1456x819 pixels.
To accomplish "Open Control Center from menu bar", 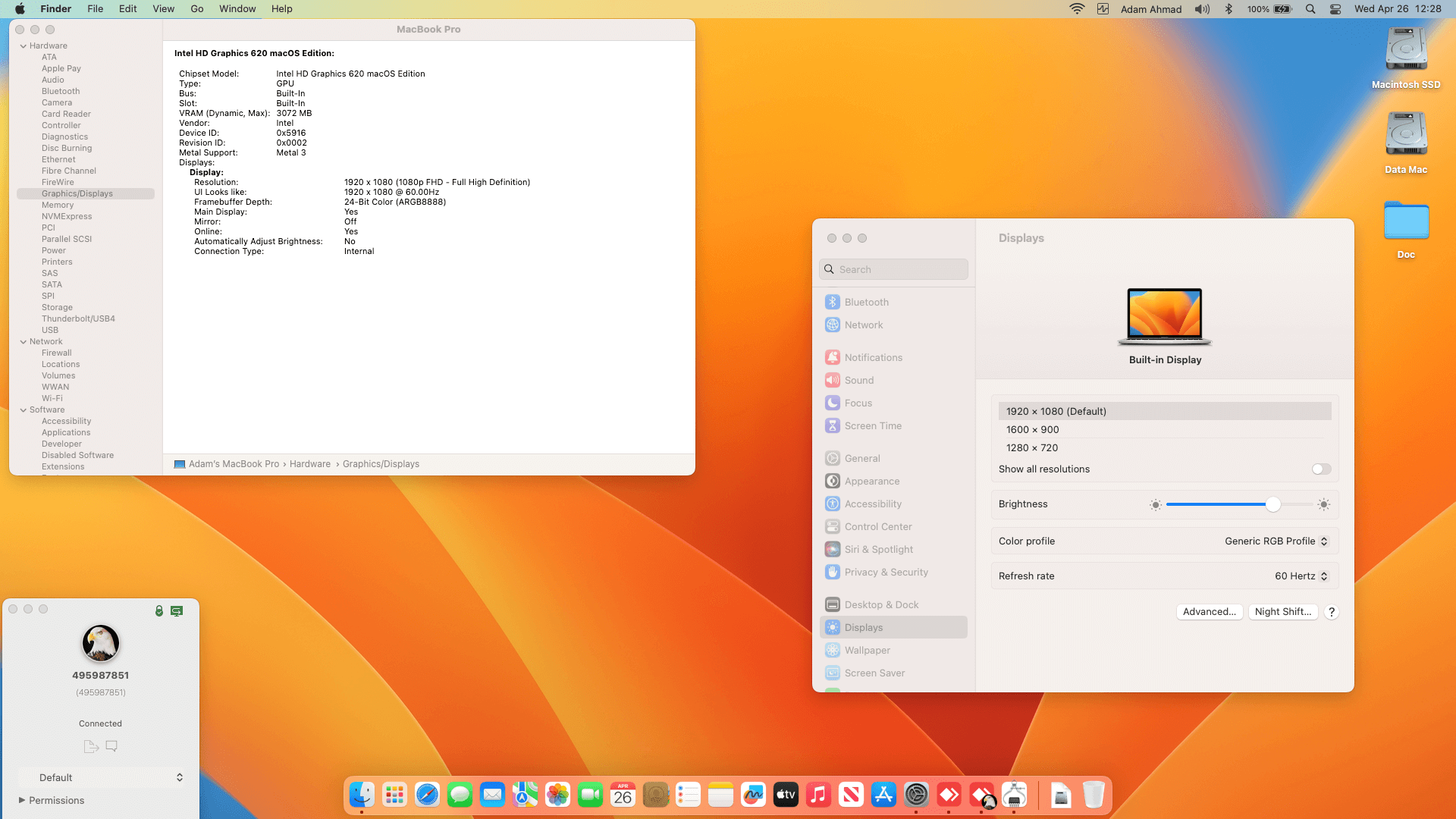I will pos(1335,9).
